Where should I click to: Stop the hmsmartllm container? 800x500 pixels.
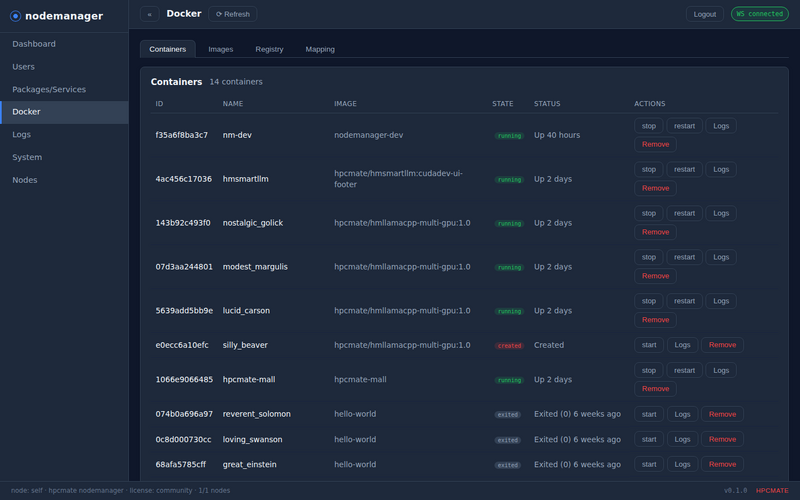[648, 169]
